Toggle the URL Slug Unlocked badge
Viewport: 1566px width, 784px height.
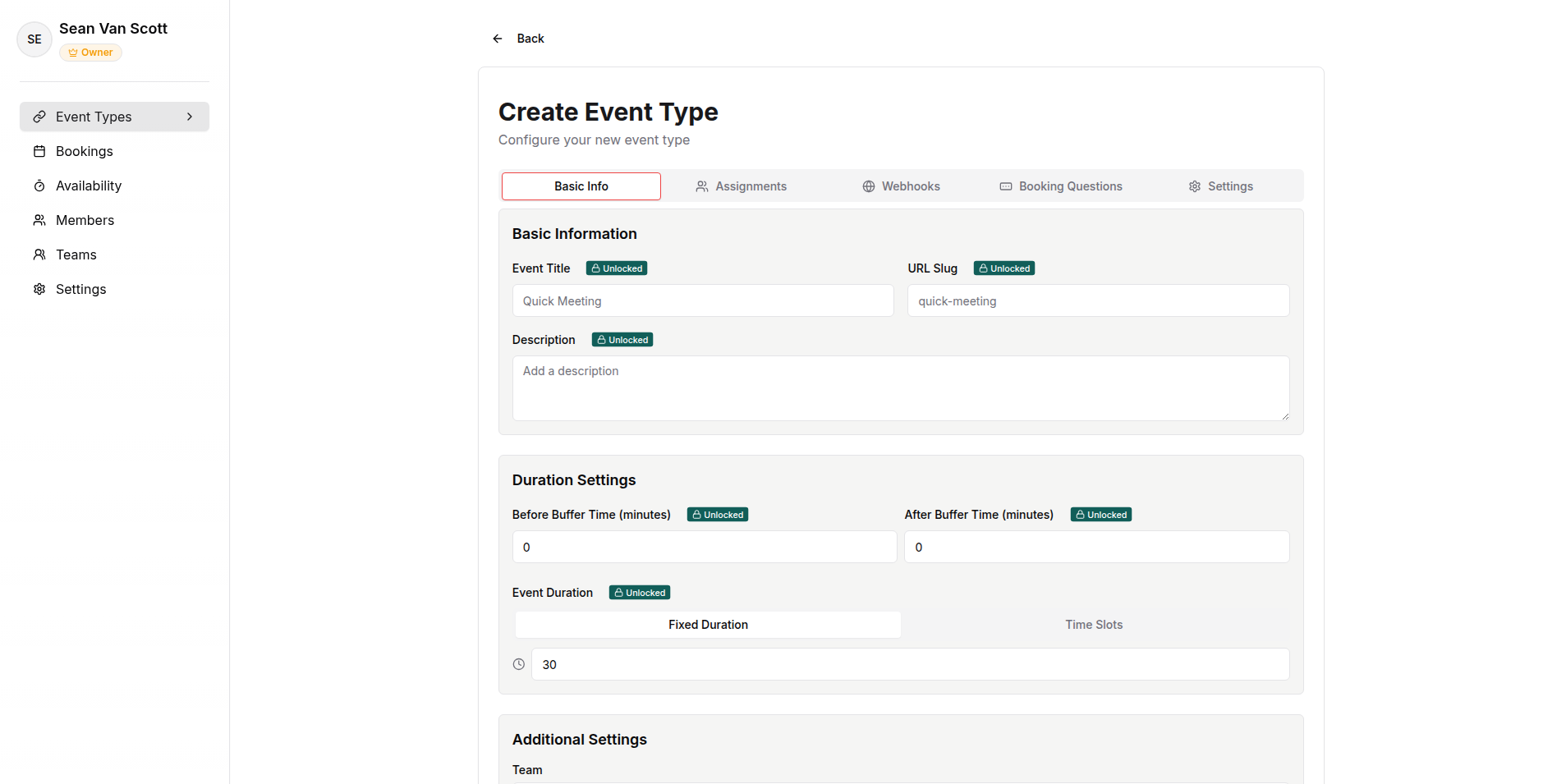(1003, 268)
